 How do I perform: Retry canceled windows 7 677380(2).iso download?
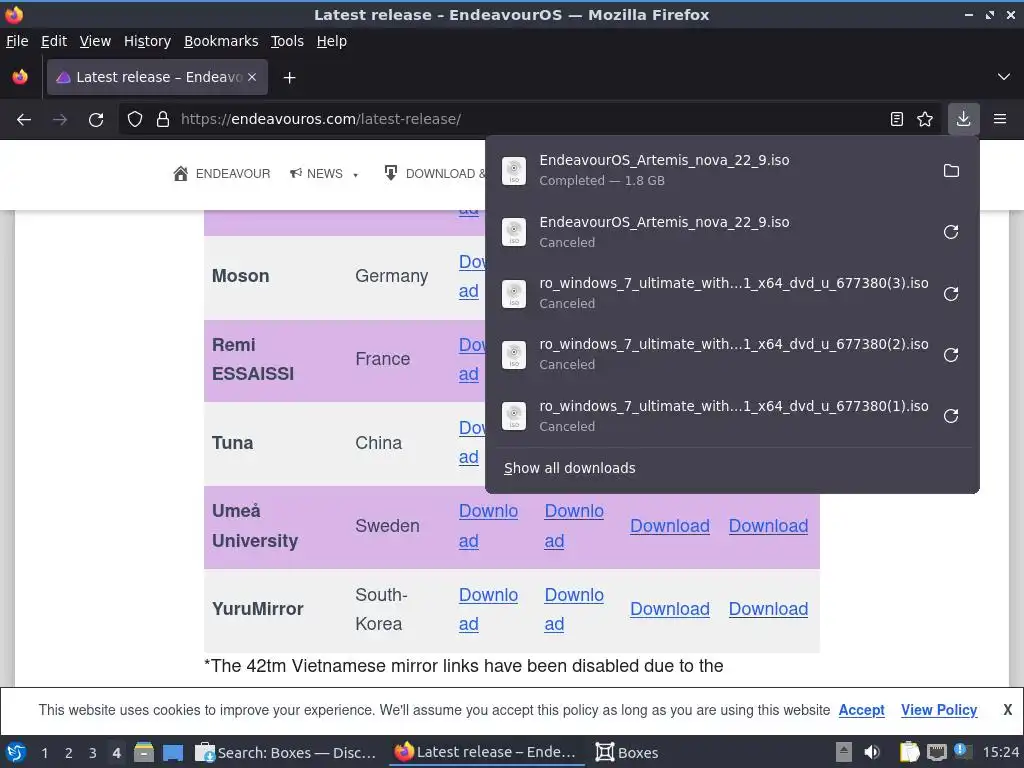(952, 355)
